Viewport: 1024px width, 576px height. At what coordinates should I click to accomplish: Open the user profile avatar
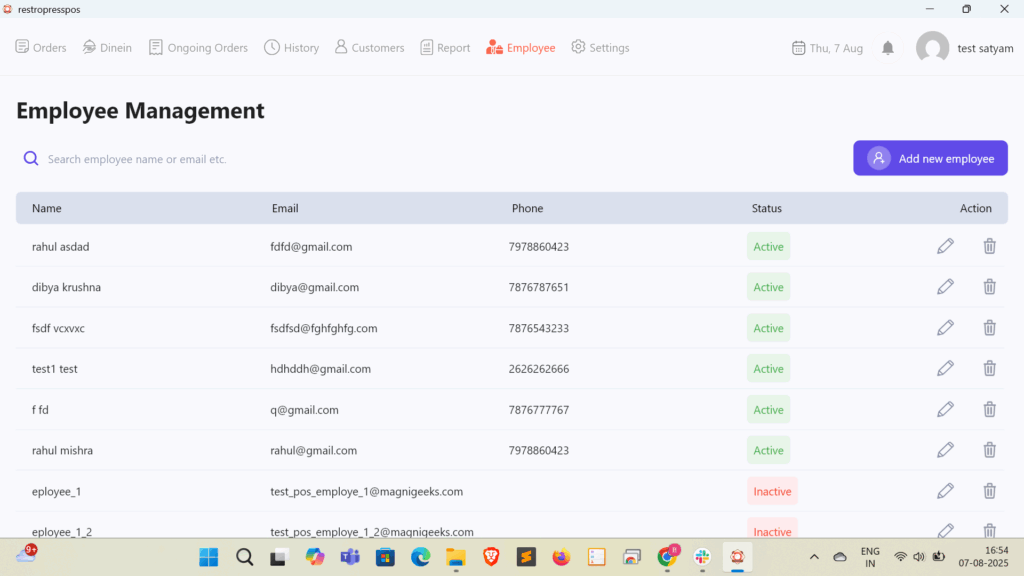click(x=932, y=48)
